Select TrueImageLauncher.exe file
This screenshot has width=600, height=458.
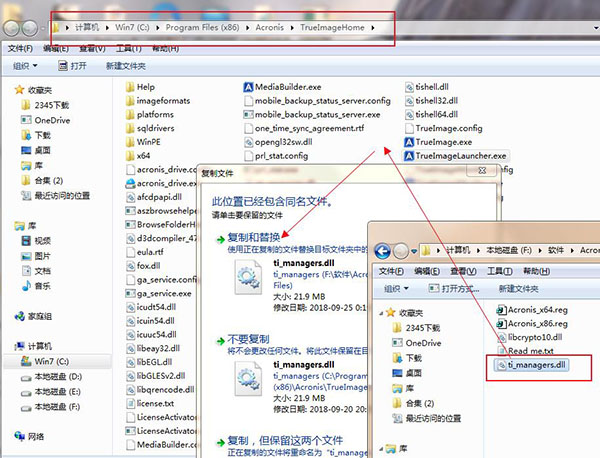[455, 156]
